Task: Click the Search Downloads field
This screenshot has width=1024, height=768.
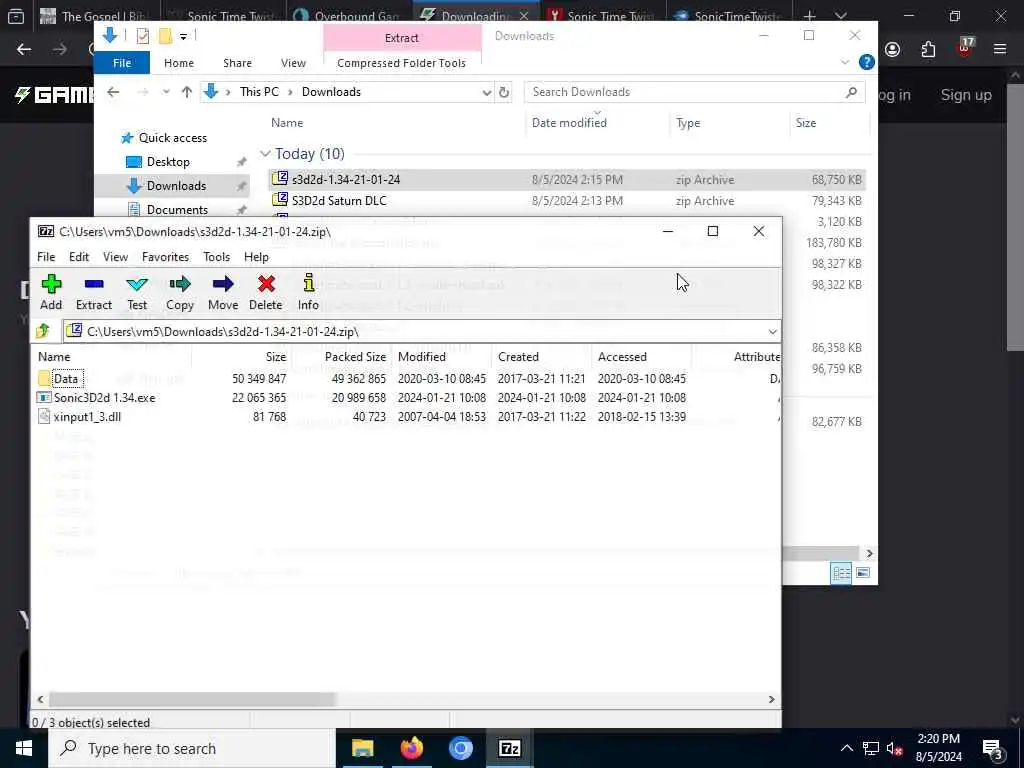Action: point(694,92)
